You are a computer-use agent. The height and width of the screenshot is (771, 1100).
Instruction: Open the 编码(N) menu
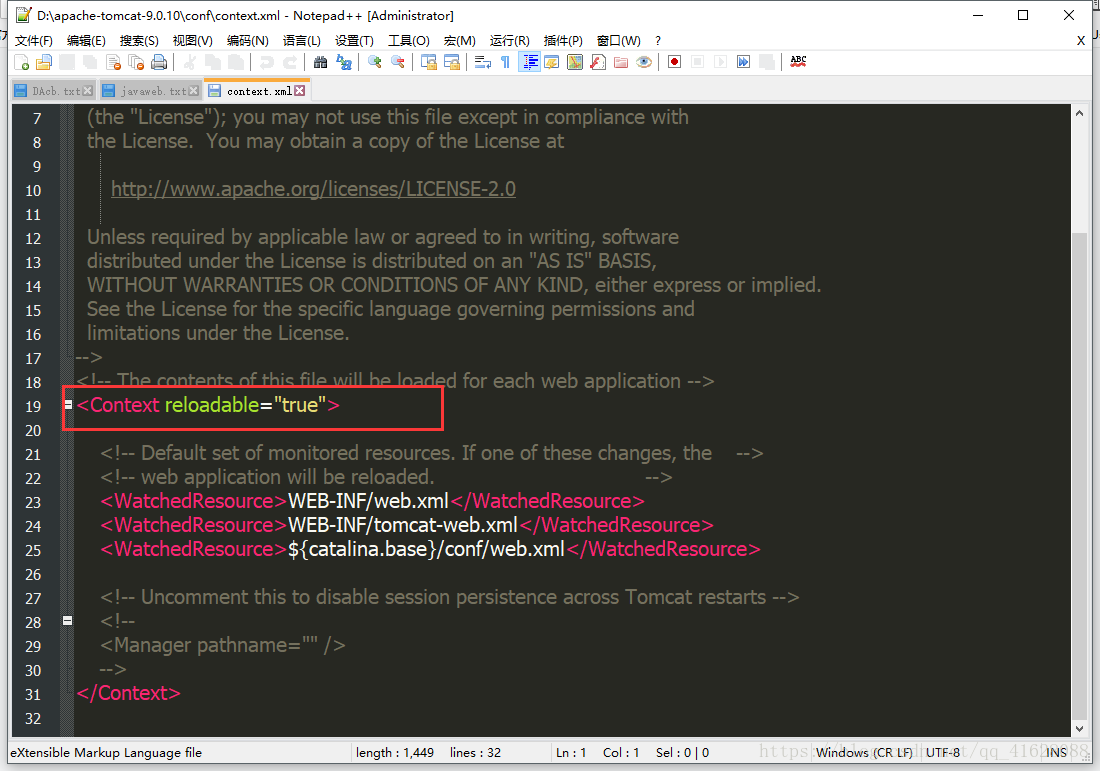(248, 41)
